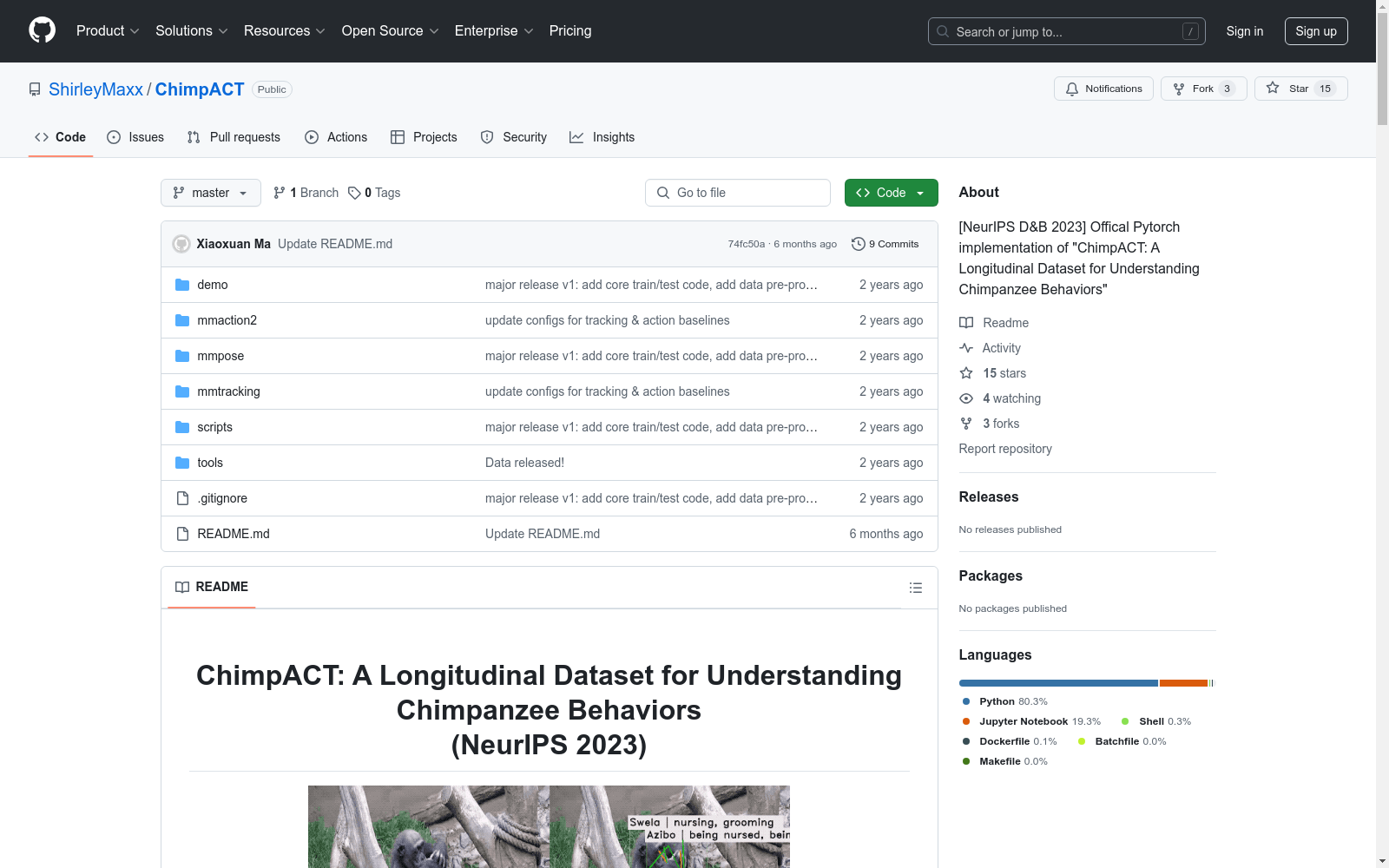
Task: Click the book icon beside Readme
Action: coord(966,323)
